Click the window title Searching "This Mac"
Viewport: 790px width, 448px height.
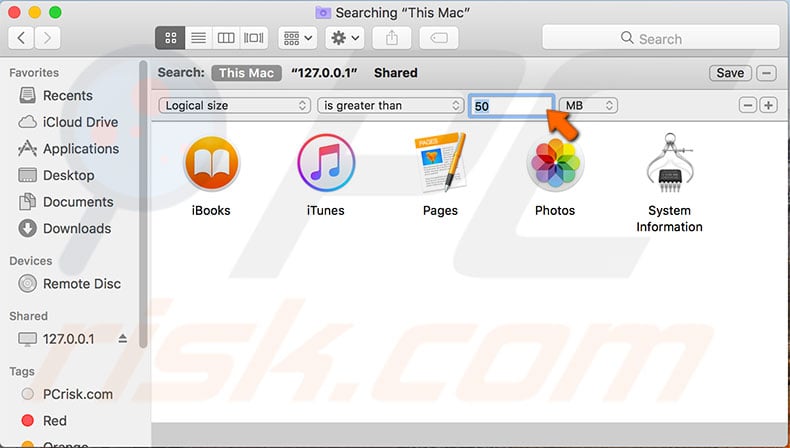click(403, 13)
